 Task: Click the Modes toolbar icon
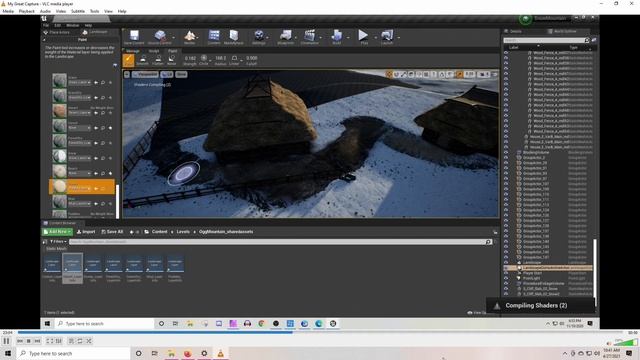[189, 37]
